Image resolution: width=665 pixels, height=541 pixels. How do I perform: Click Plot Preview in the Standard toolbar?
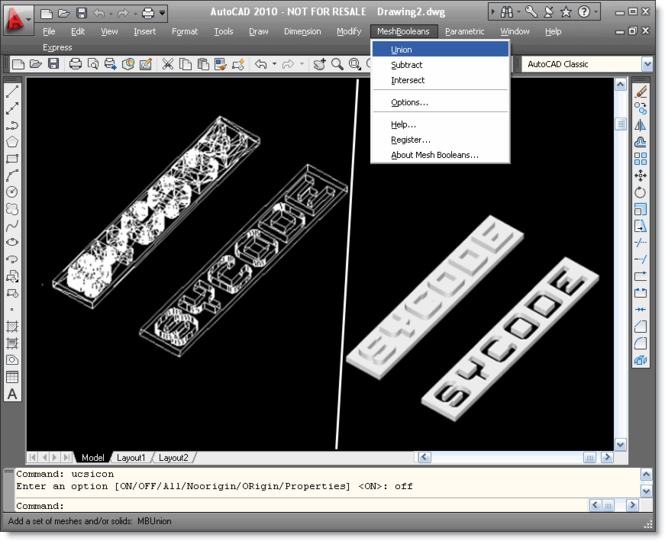[x=93, y=64]
